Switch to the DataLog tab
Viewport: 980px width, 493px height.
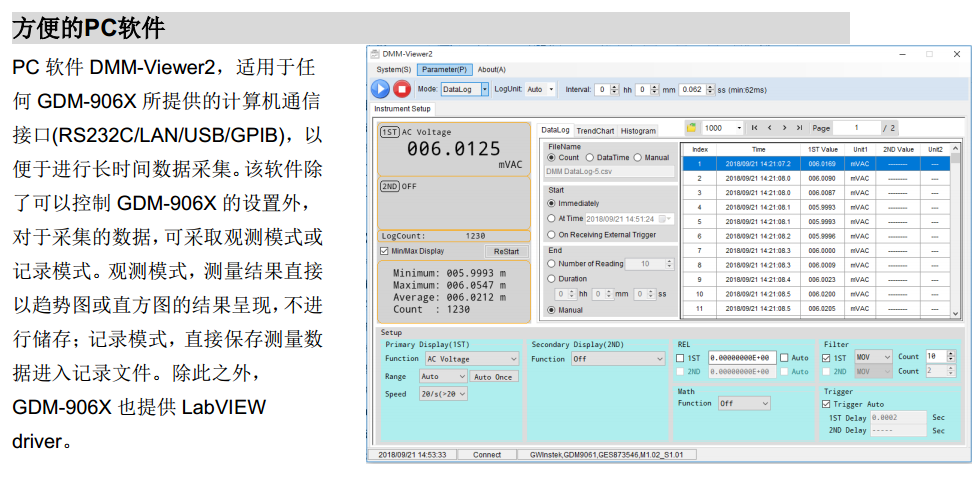pyautogui.click(x=555, y=130)
